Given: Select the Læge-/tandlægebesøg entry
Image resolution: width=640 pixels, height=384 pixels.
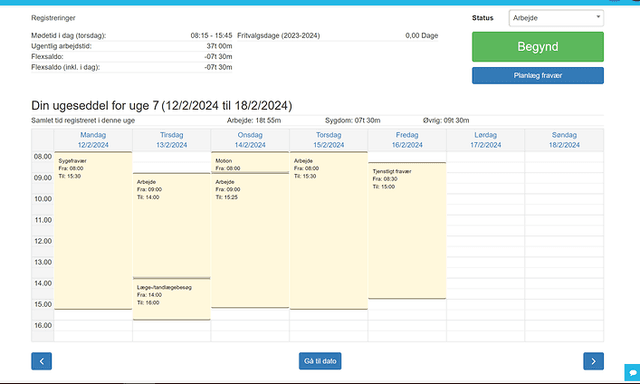Looking at the screenshot, I should coord(171,299).
